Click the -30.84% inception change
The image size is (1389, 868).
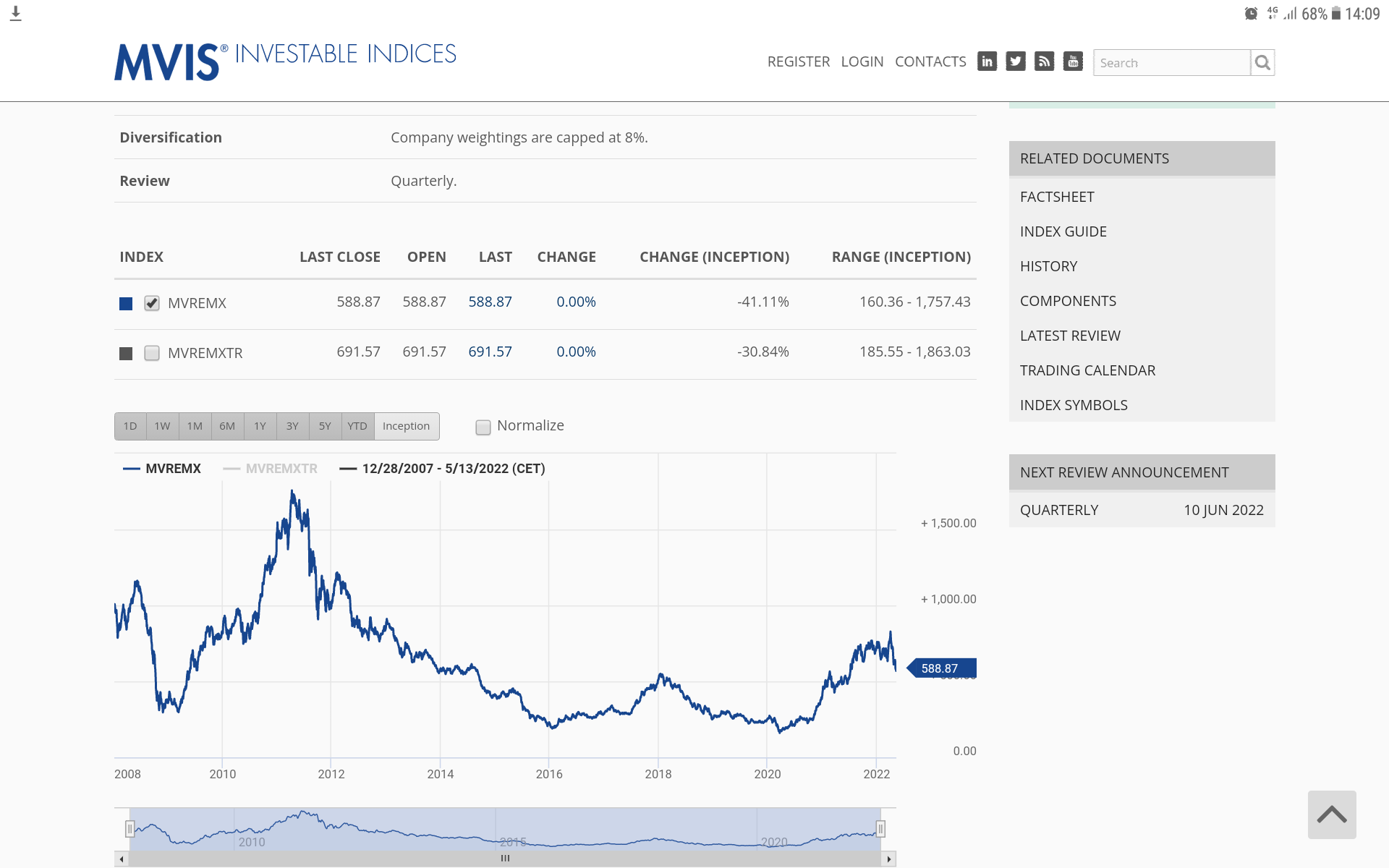click(763, 352)
